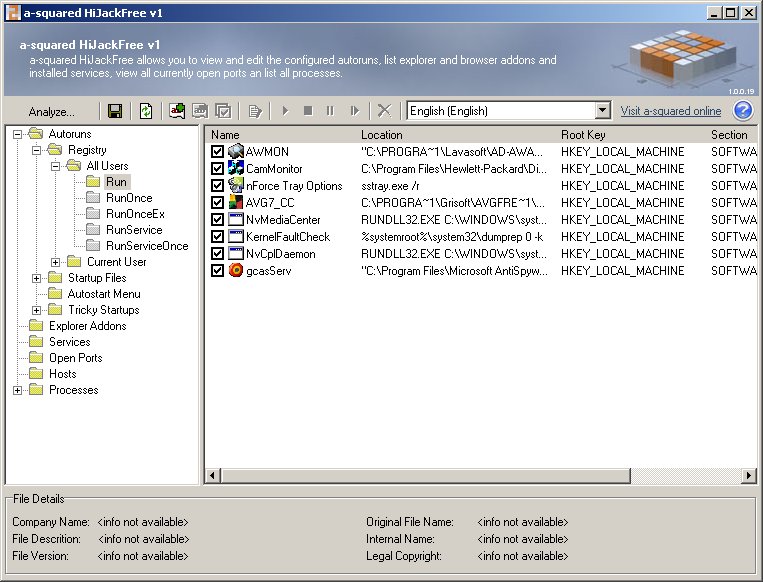
Task: Click the Analyze... button
Action: point(51,111)
